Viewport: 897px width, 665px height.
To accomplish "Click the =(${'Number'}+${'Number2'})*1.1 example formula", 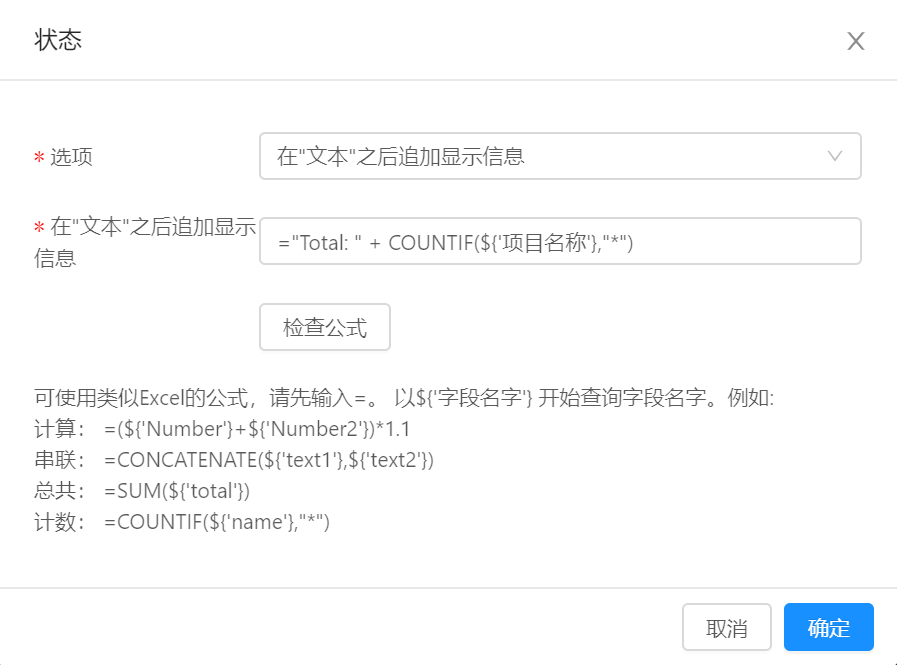I will pos(257,429).
